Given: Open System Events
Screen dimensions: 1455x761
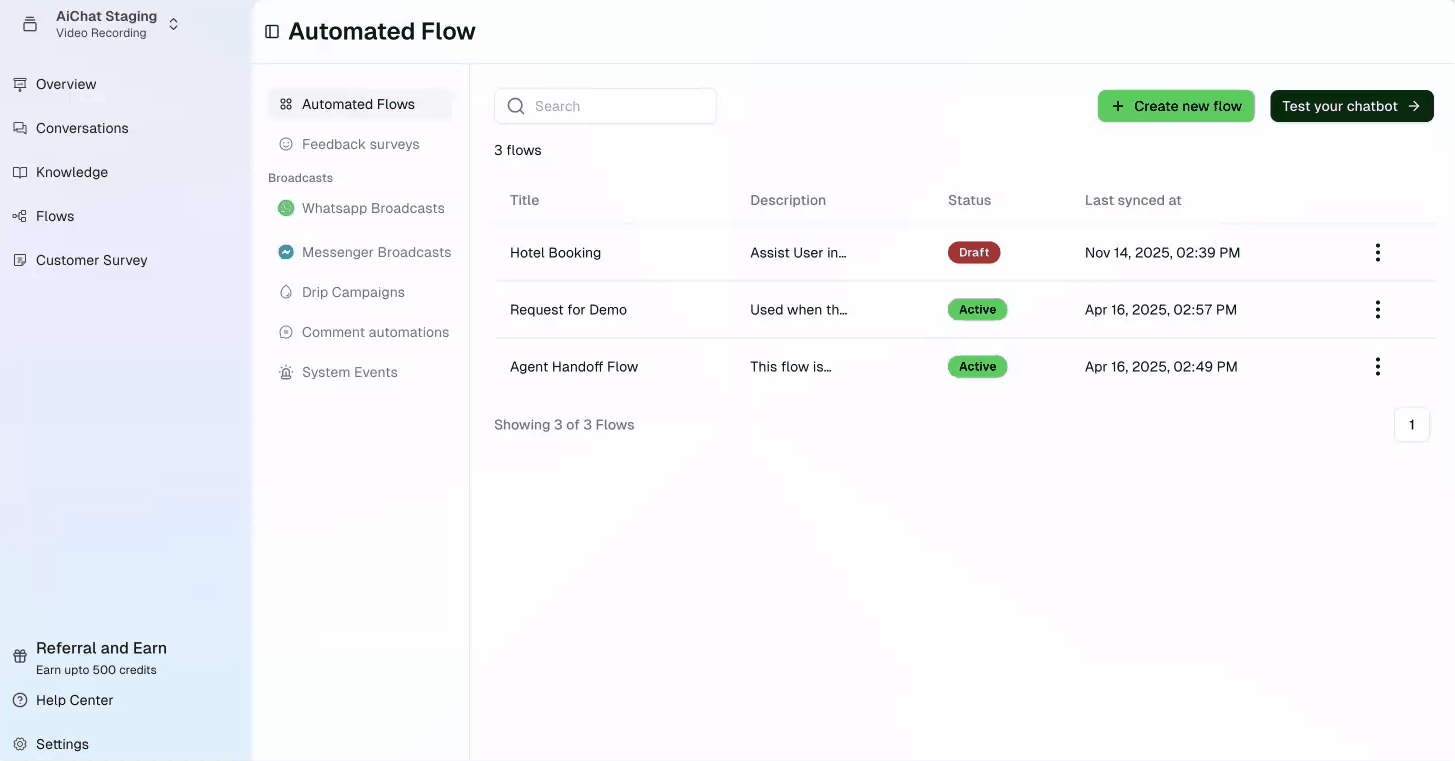Looking at the screenshot, I should tap(350, 372).
